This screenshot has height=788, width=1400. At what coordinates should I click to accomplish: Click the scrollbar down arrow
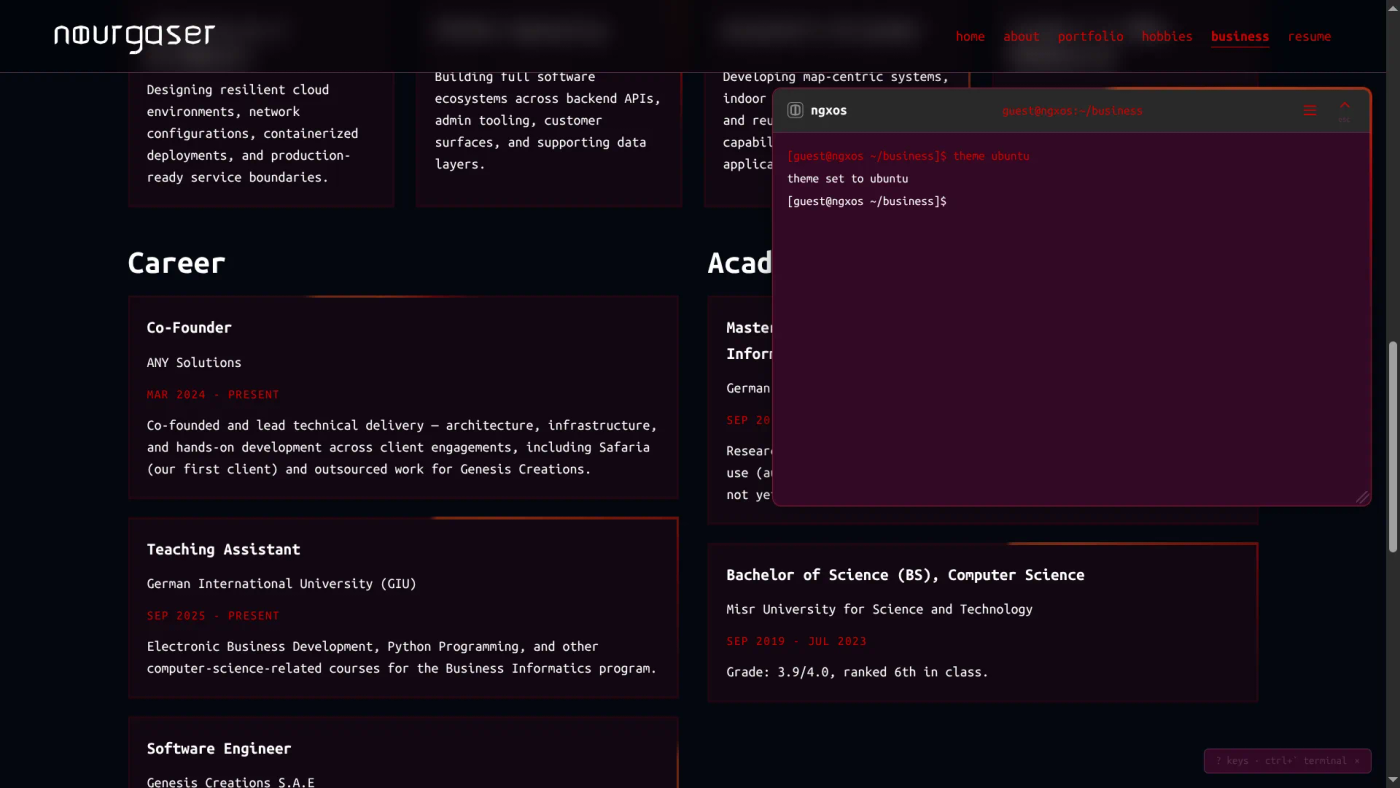tap(1392, 780)
